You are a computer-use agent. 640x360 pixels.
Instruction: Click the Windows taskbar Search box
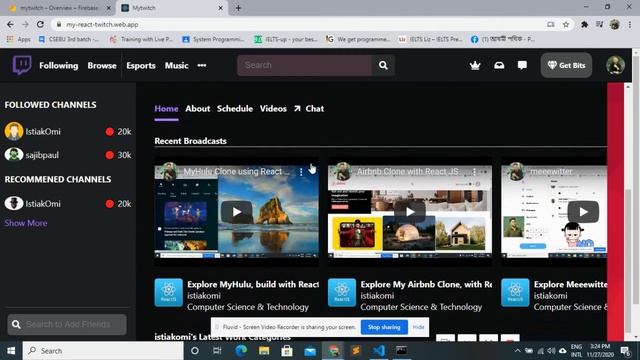tap(103, 351)
